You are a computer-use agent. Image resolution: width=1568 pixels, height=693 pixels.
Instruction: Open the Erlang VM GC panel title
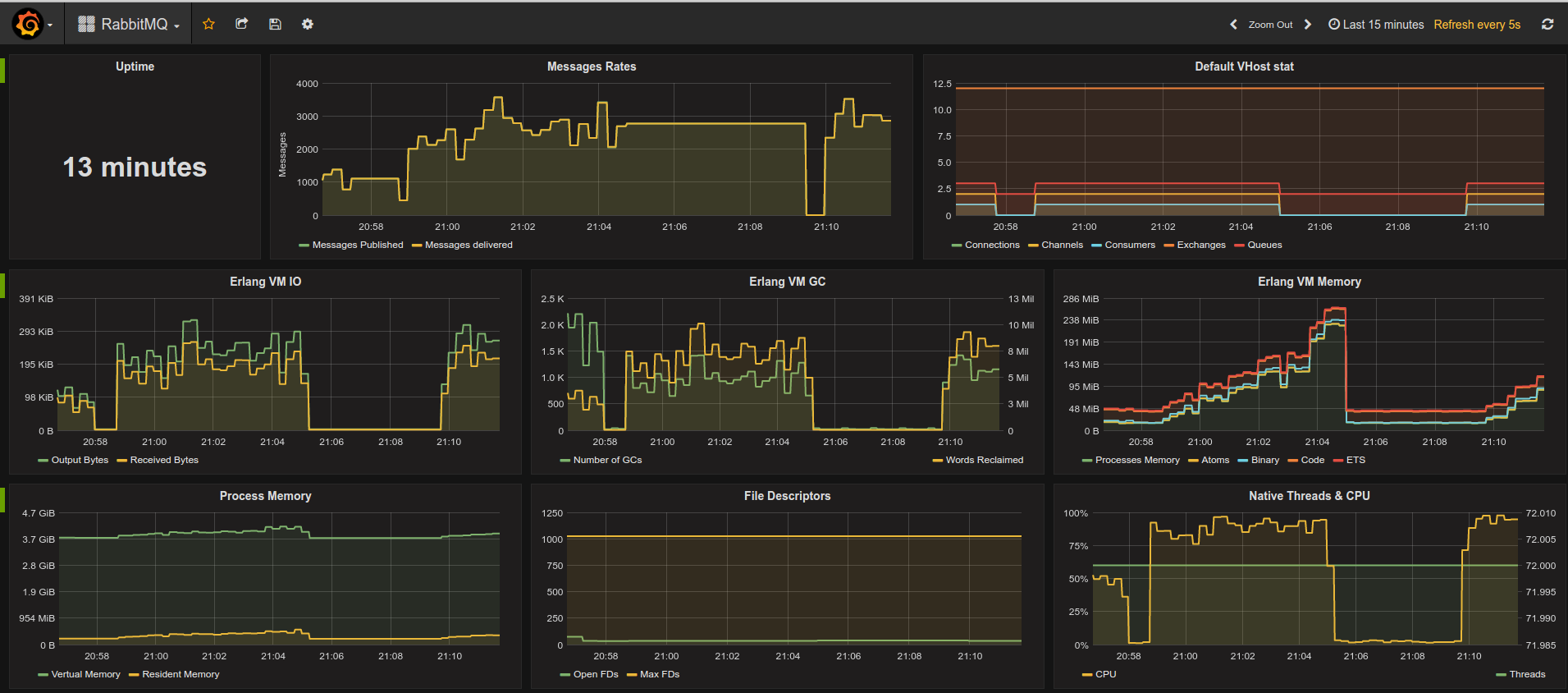pyautogui.click(x=787, y=282)
